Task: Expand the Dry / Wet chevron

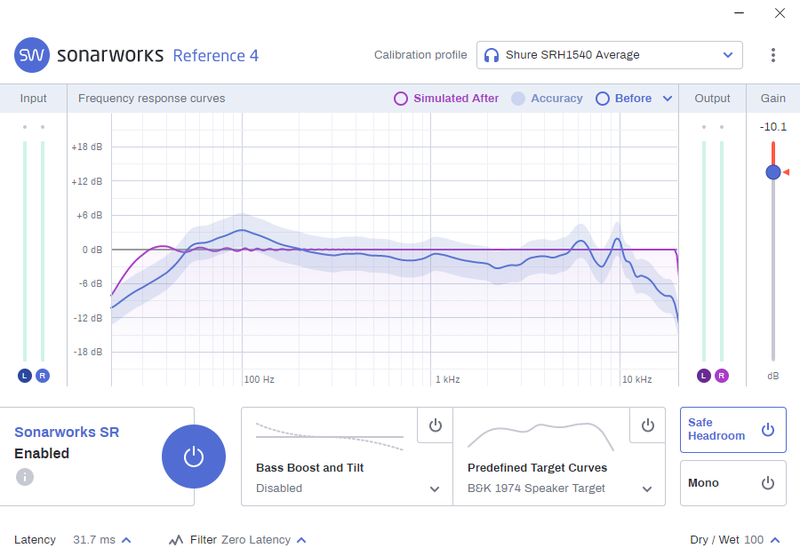Action: click(x=775, y=540)
